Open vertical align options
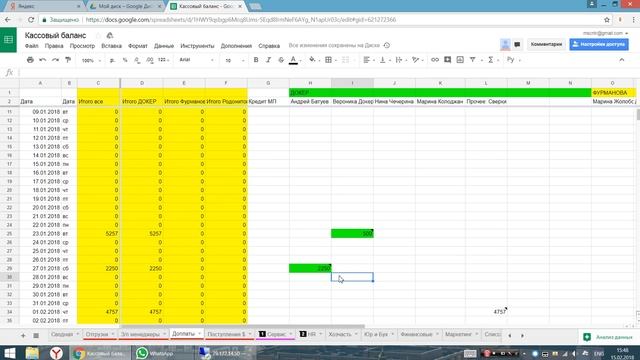 (x=382, y=60)
